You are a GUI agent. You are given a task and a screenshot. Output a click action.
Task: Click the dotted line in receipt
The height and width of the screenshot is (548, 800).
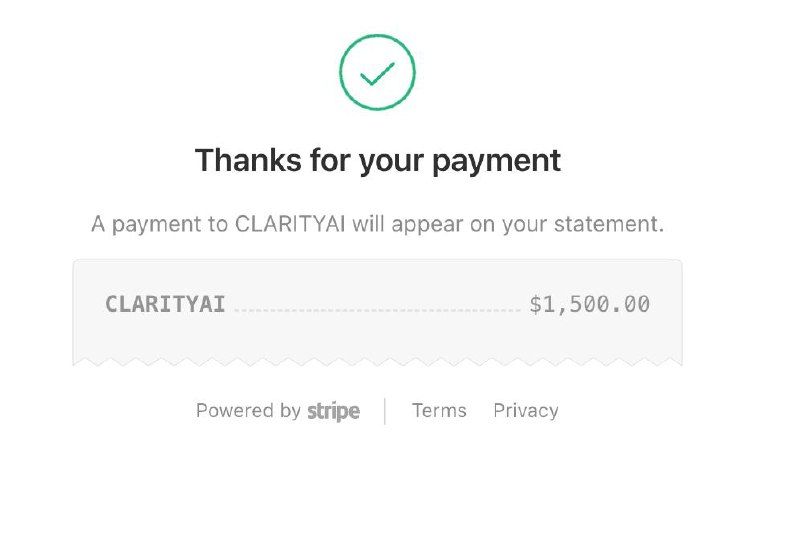377,310
